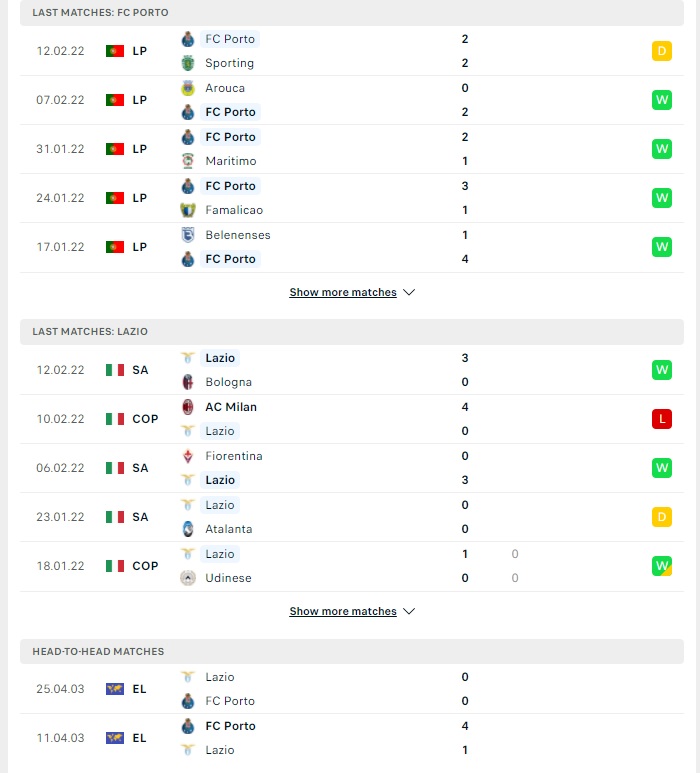This screenshot has width=700, height=773.
Task: Click the W badge for Lazio vs Udinese
Action: coord(662,566)
